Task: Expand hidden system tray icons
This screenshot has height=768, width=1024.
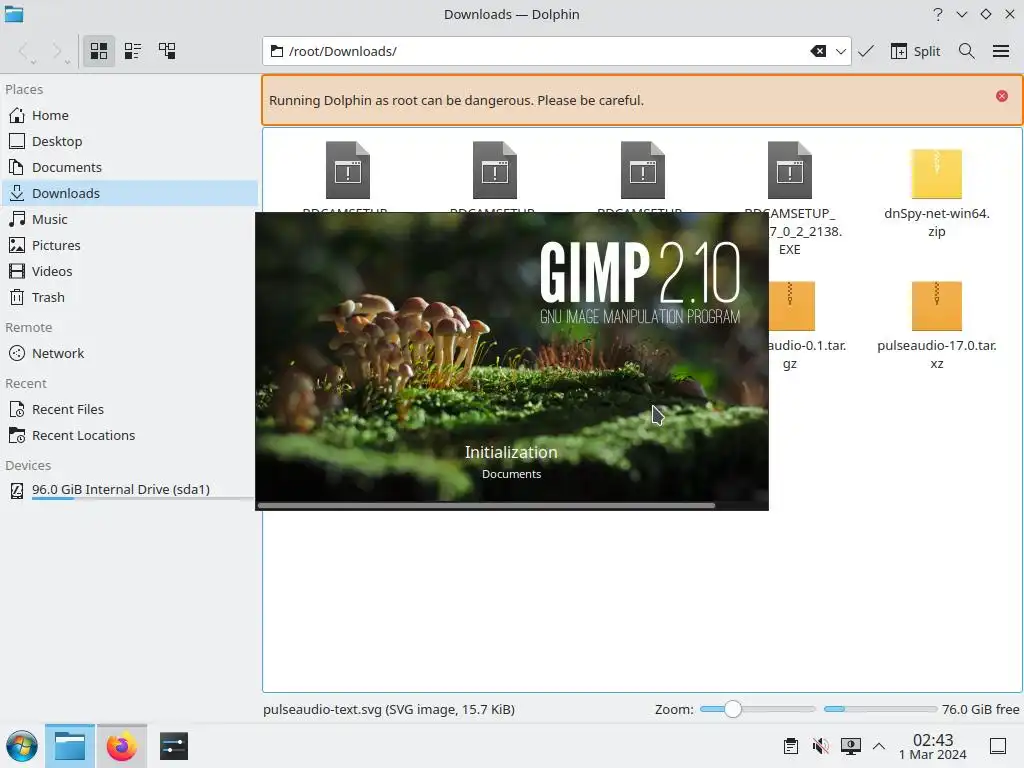Action: tap(879, 746)
